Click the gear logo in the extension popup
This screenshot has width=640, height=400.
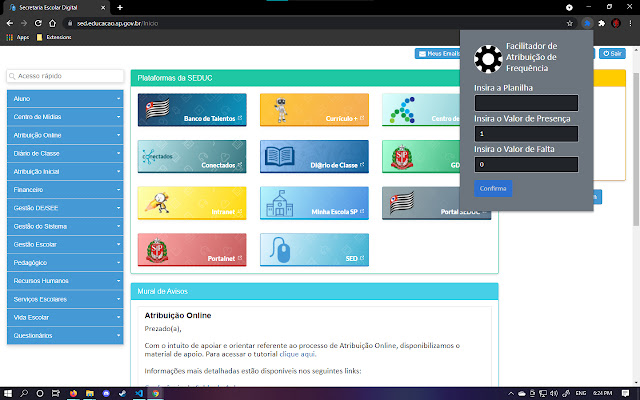(488, 59)
